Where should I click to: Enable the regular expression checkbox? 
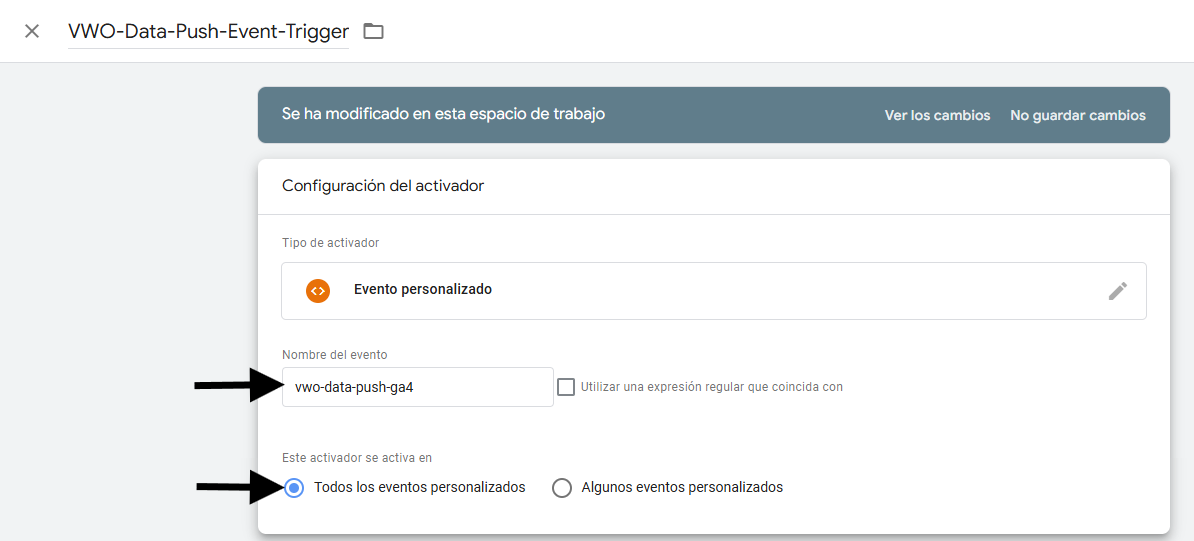(x=566, y=387)
